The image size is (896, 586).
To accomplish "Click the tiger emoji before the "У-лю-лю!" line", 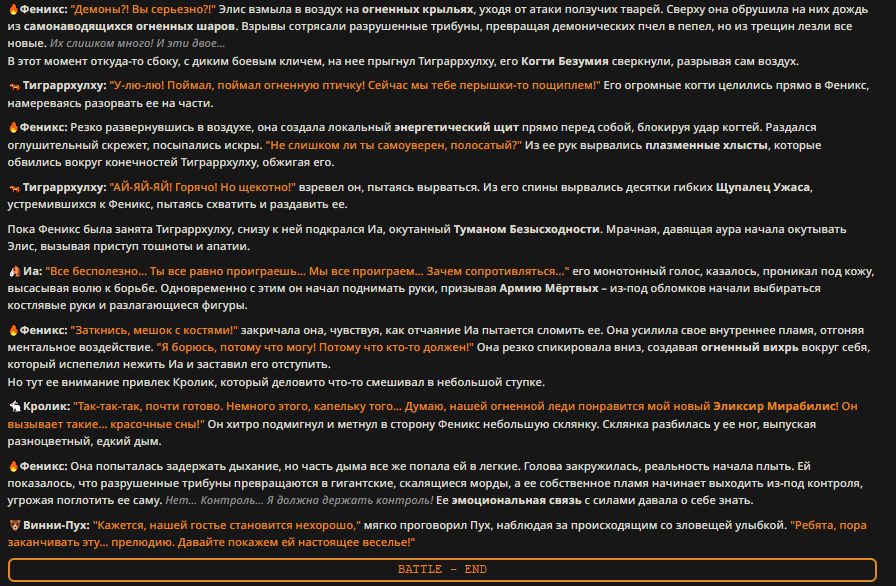I will coord(15,86).
